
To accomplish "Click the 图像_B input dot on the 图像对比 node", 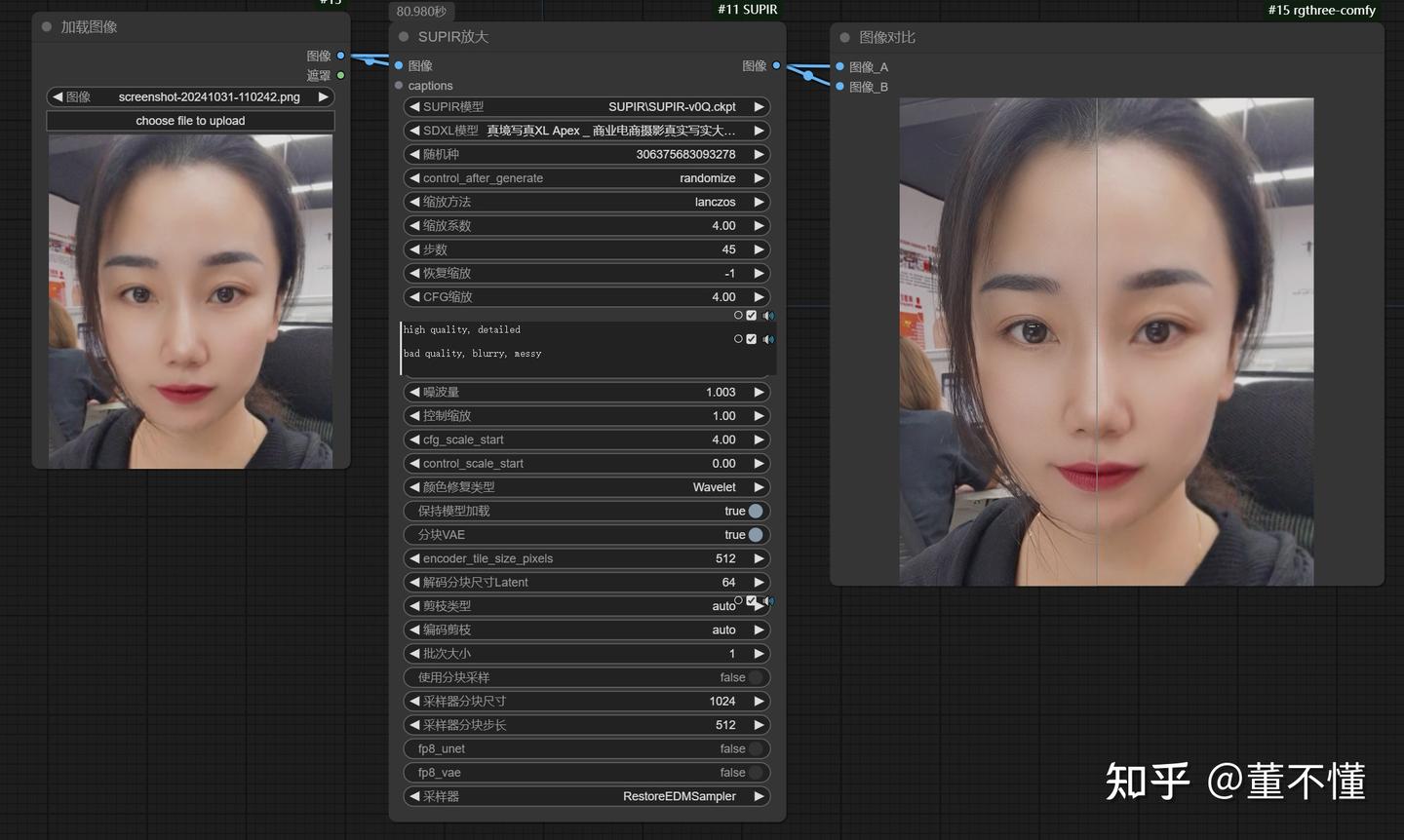I will tap(838, 87).
